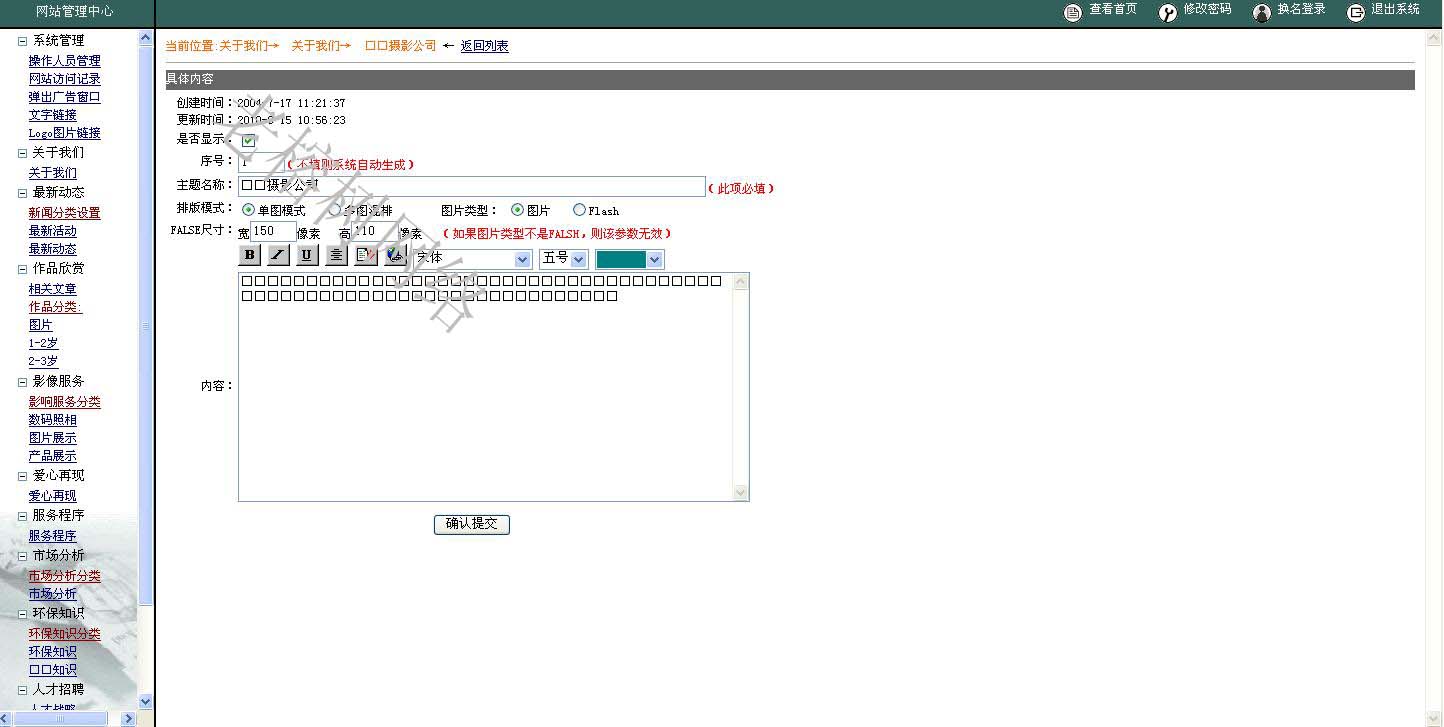The width and height of the screenshot is (1444, 727).
Task: Click the 高 height input field
Action: pos(375,231)
